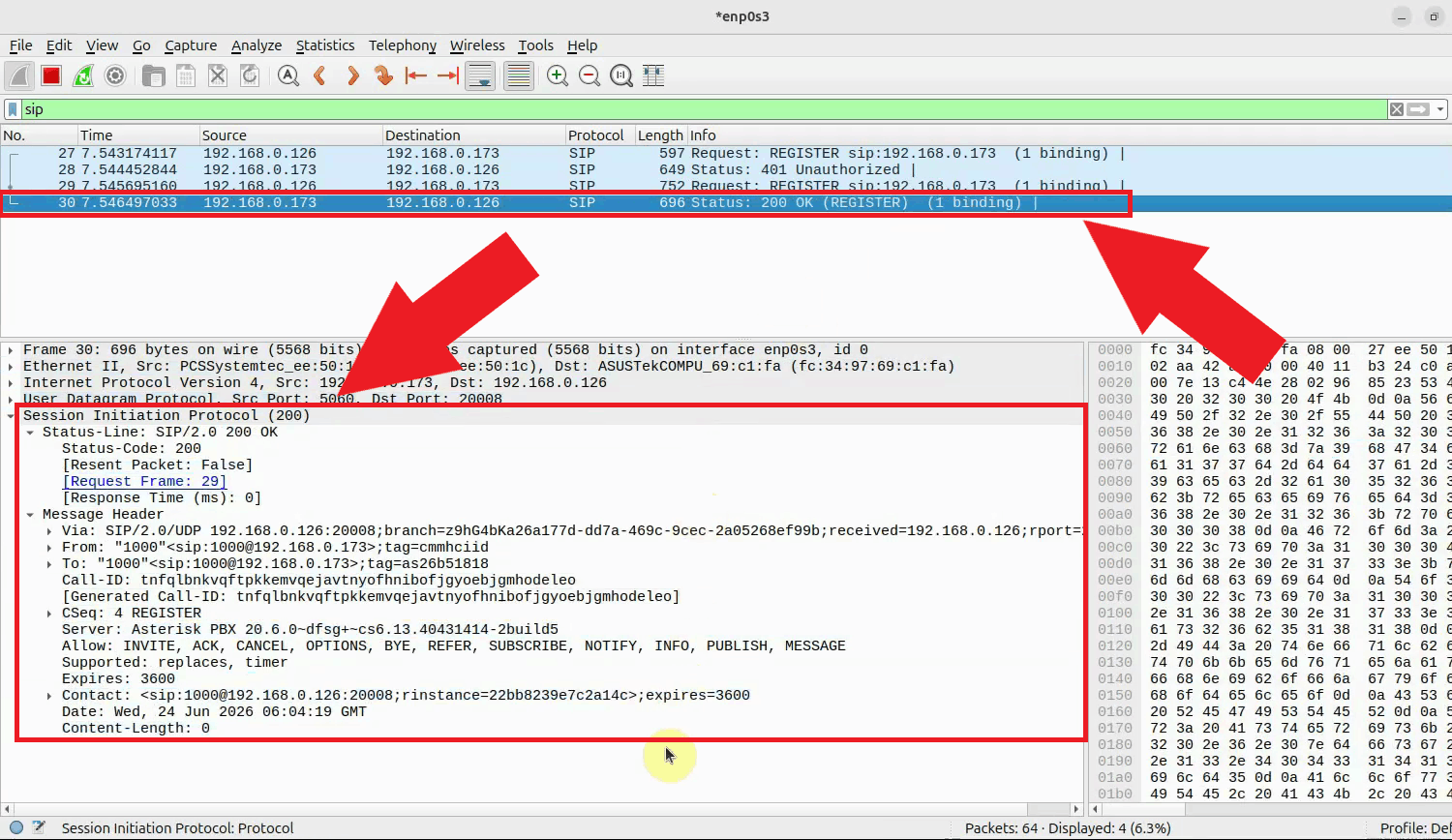Image resolution: width=1452 pixels, height=840 pixels.
Task: Collapse the Message Header tree node
Action: pos(30,515)
